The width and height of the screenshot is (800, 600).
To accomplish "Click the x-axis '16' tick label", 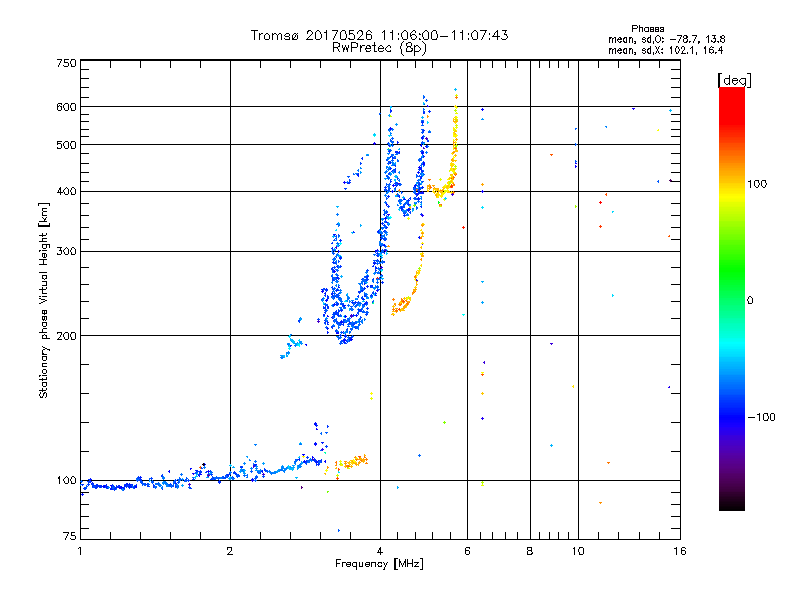I will [x=680, y=551].
